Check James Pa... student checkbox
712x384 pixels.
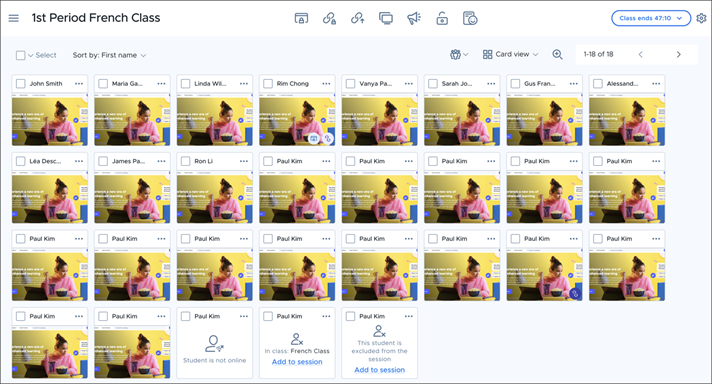coord(103,161)
